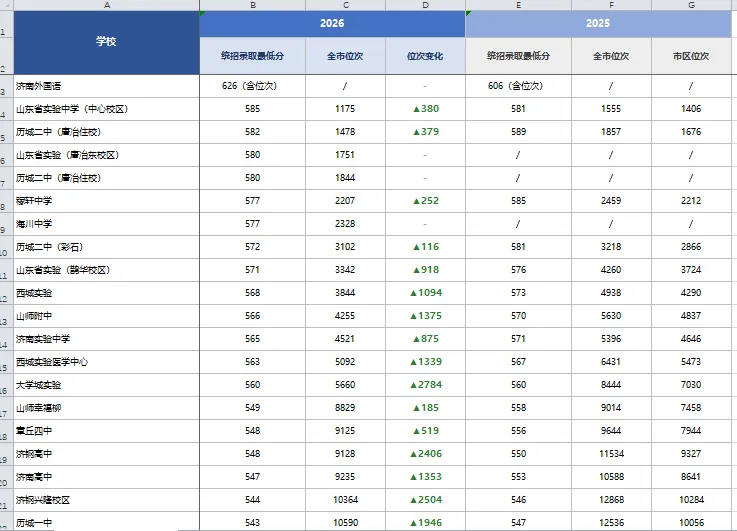Click the 市区位次 header cell
Screen dimensions: 737x531
tap(691, 56)
